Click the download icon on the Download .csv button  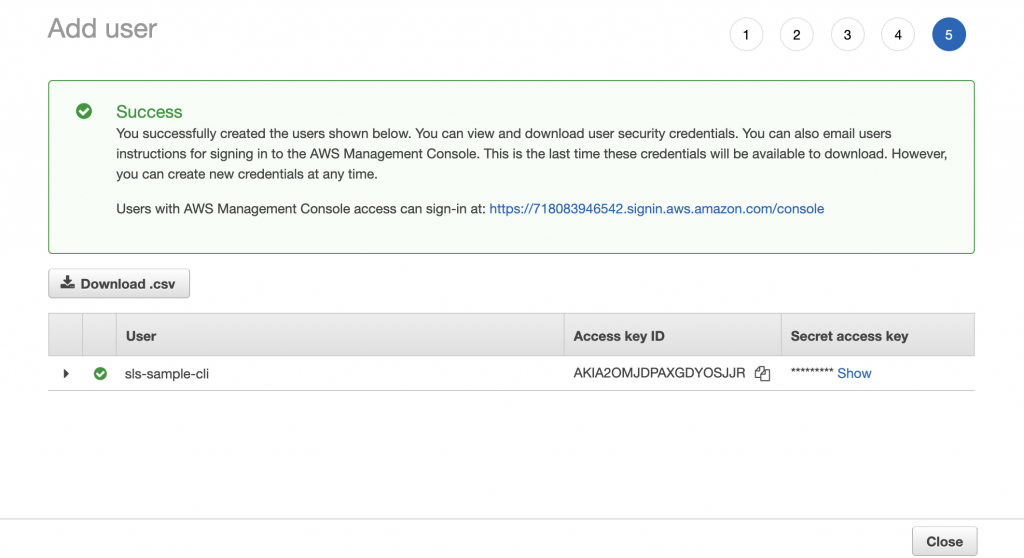coord(67,282)
